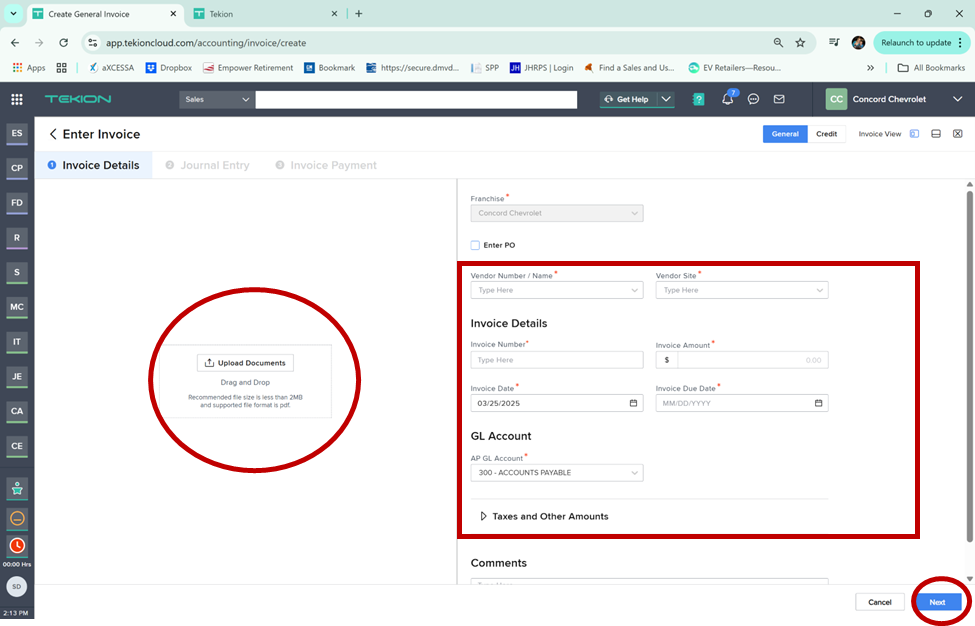Image resolution: width=975 pixels, height=626 pixels.
Task: Focus the Invoice Number field
Action: [557, 360]
